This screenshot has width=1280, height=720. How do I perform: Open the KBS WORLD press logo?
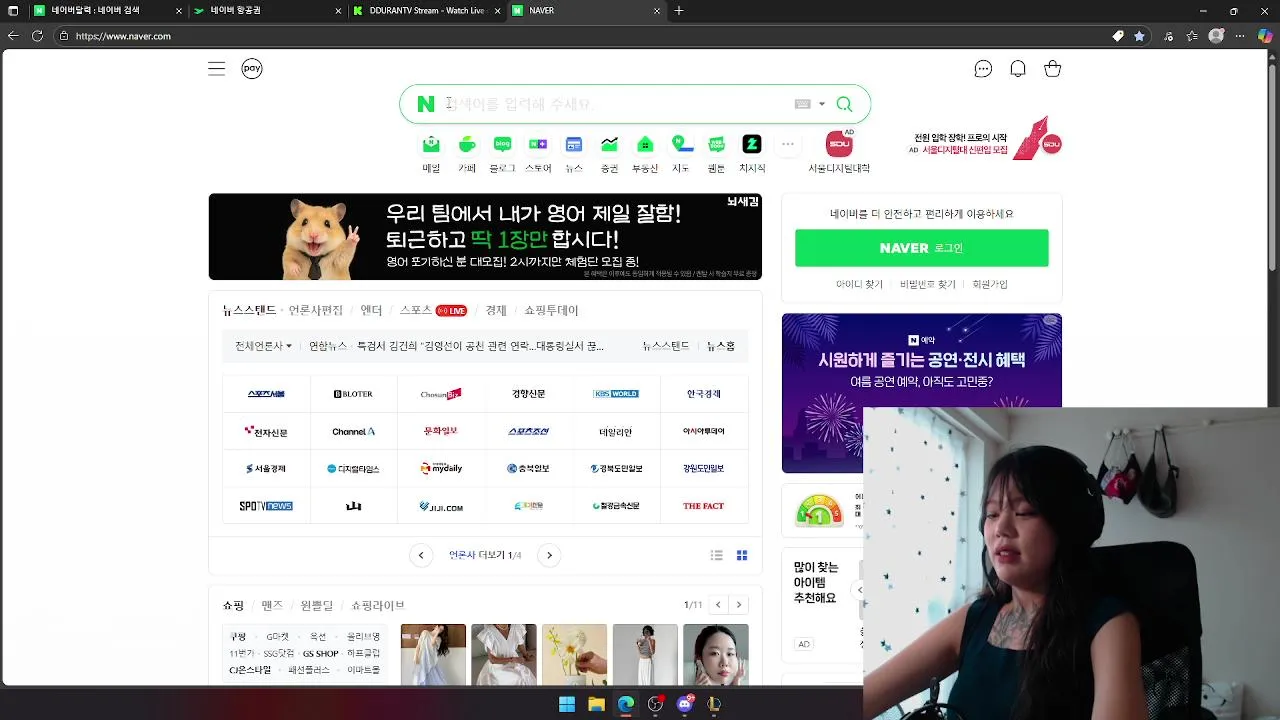click(x=616, y=394)
